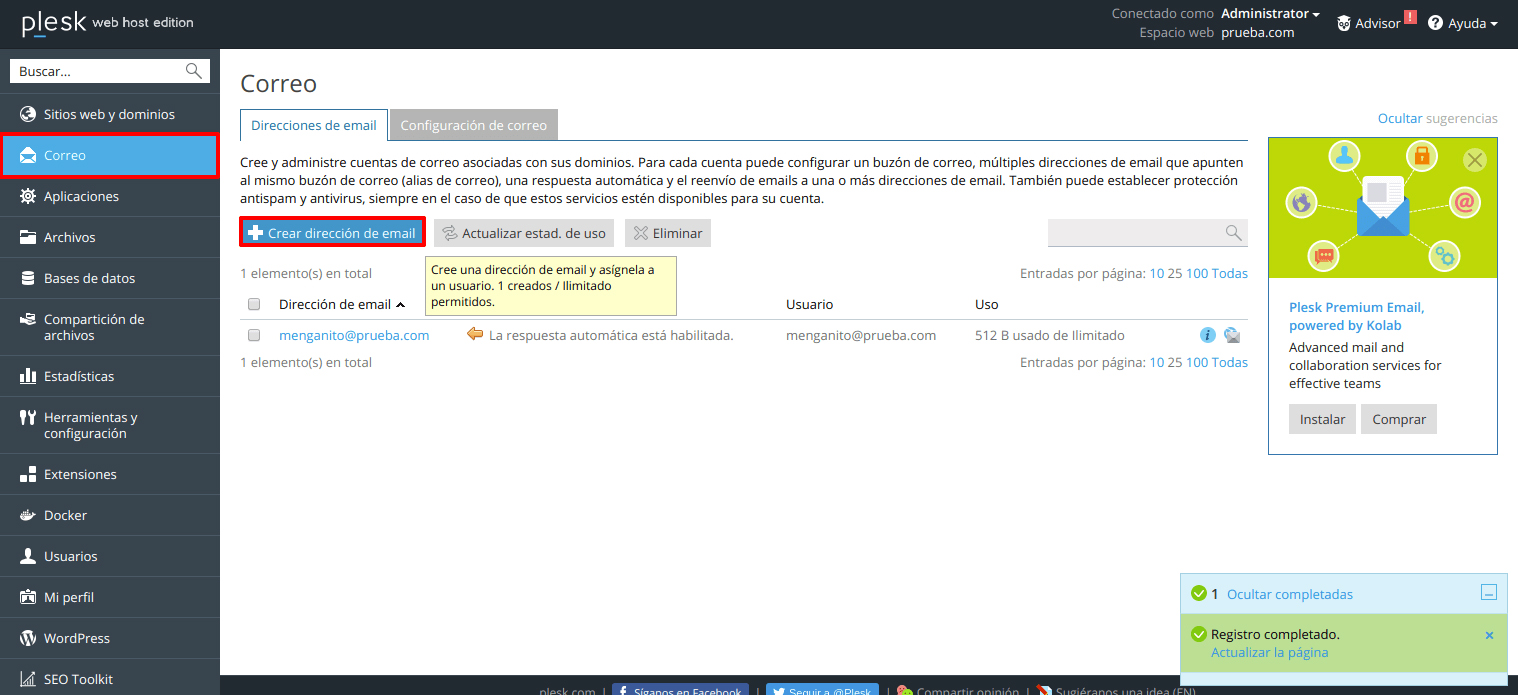Open the WordPress toolkit in the sidebar
Image resolution: width=1518 pixels, height=695 pixels.
pyautogui.click(x=77, y=637)
